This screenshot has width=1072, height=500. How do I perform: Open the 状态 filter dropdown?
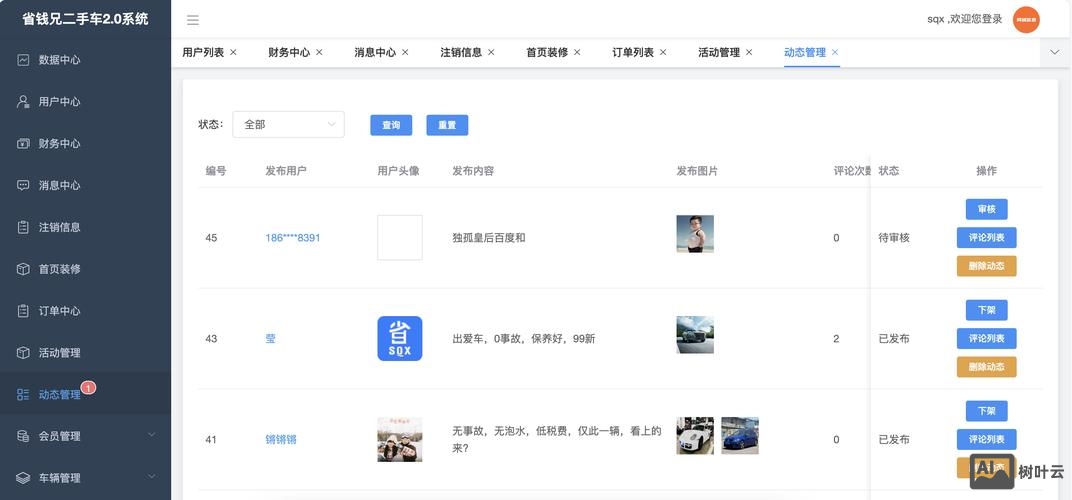(289, 124)
